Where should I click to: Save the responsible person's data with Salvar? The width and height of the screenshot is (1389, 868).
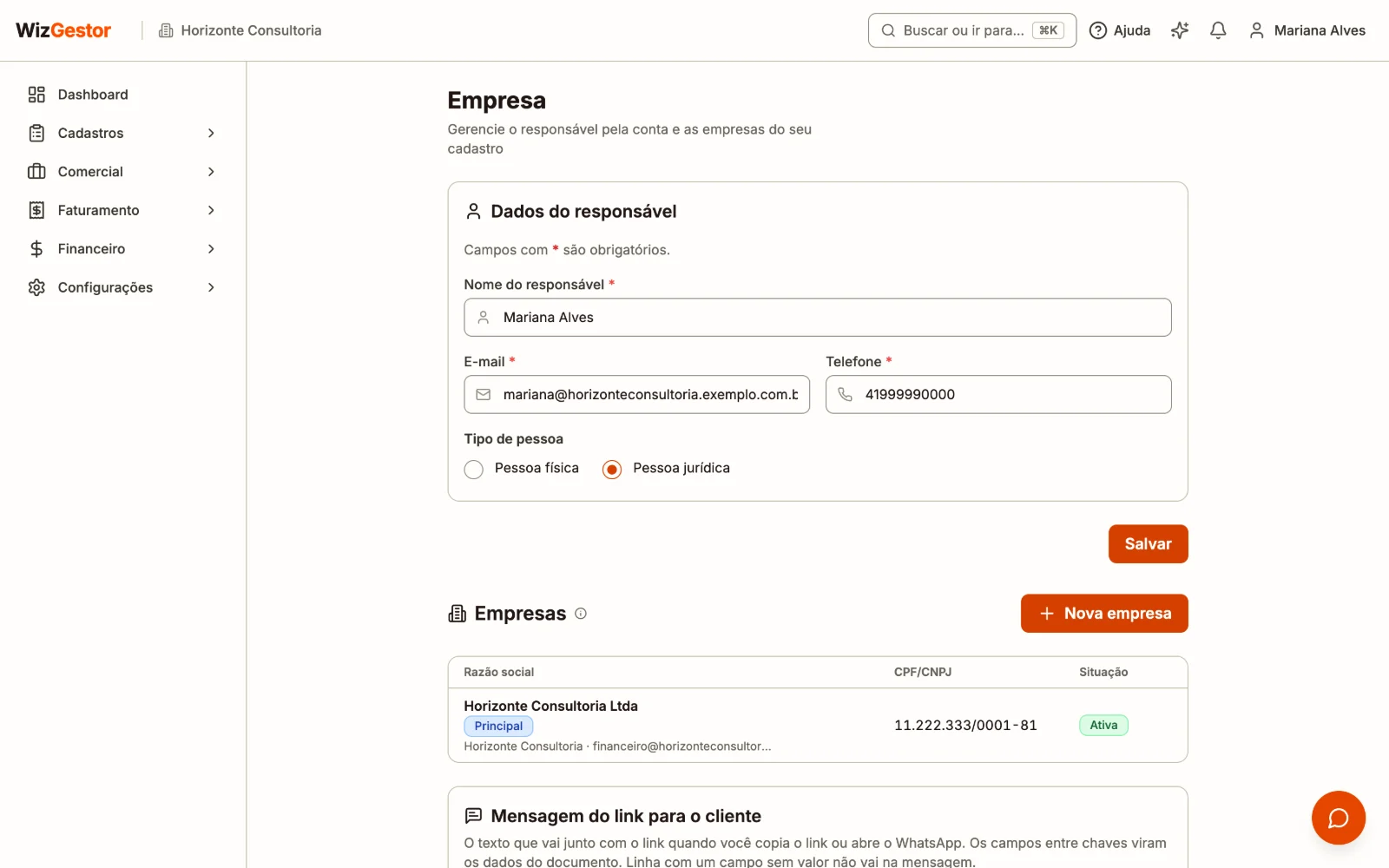point(1148,544)
